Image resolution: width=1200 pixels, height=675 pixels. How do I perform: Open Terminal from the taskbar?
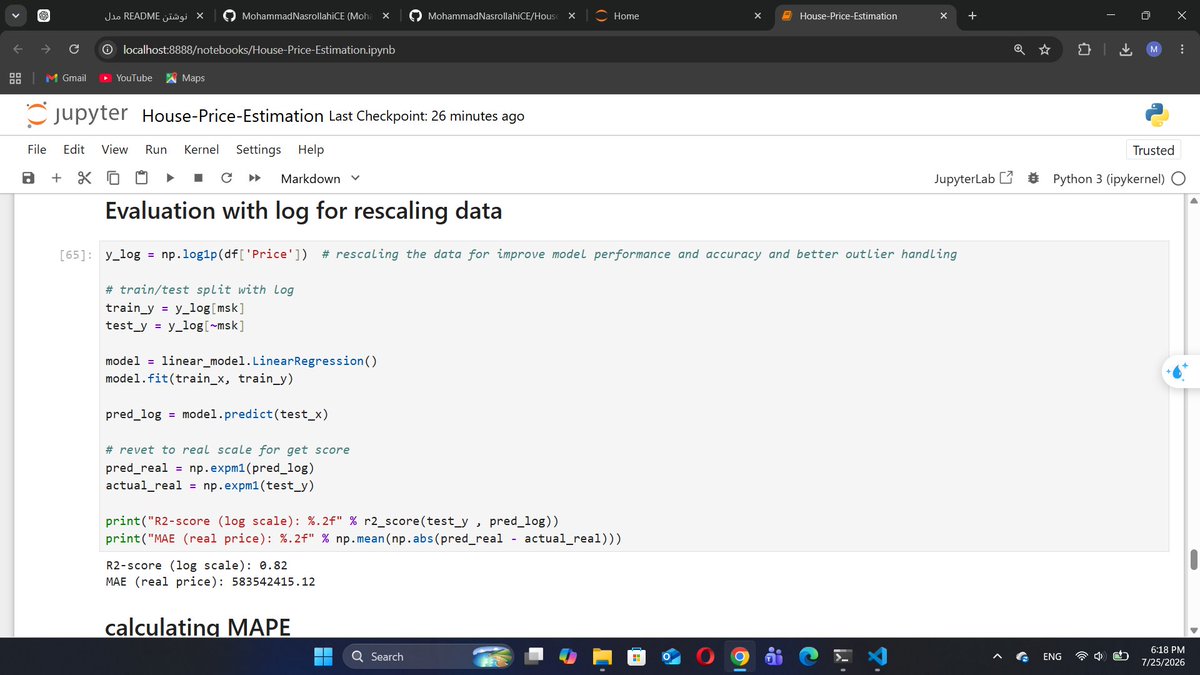[843, 656]
